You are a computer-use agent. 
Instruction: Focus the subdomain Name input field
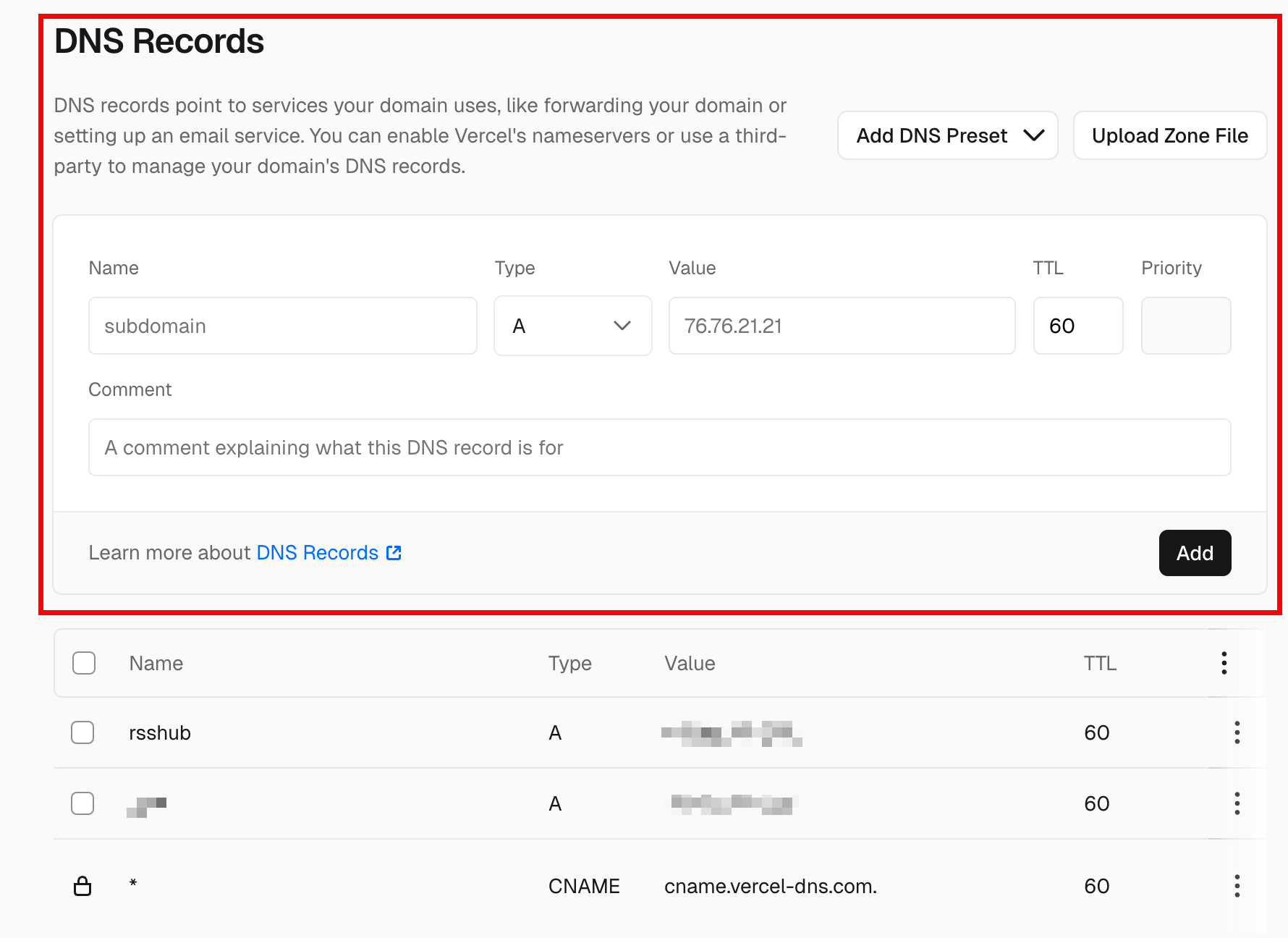(x=282, y=326)
